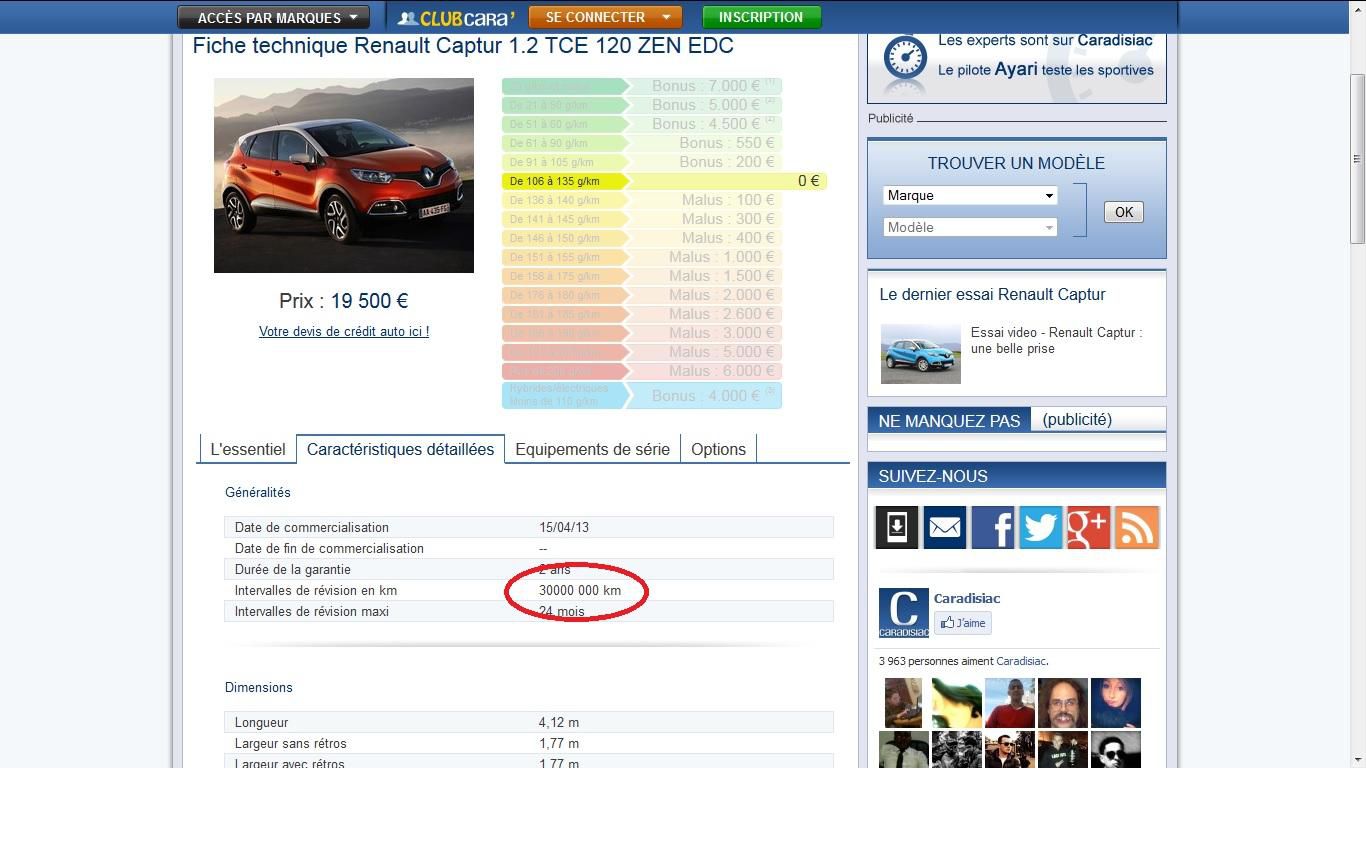Open the Equipements de série tab
The height and width of the screenshot is (855, 1366).
[592, 449]
